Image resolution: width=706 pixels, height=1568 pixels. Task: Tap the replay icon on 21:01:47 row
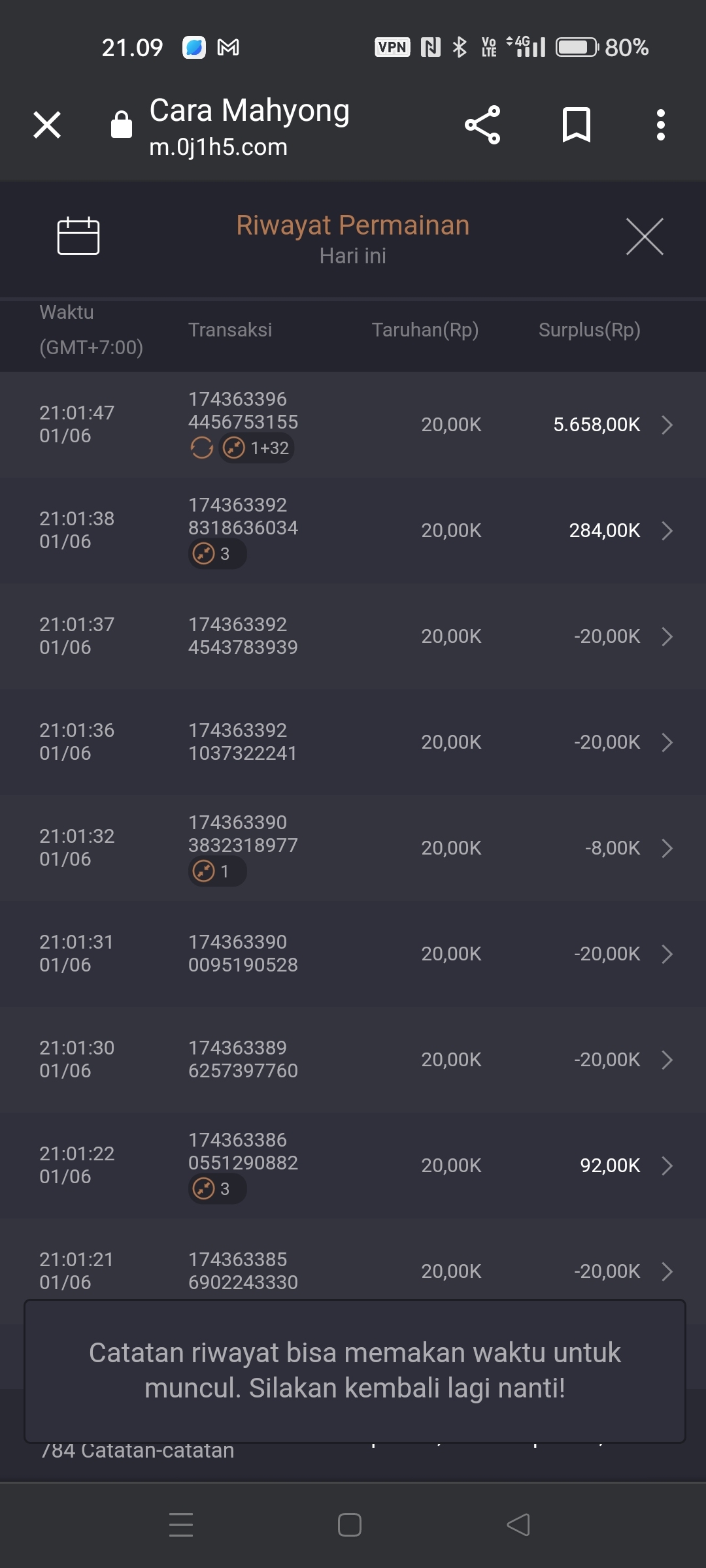point(201,448)
